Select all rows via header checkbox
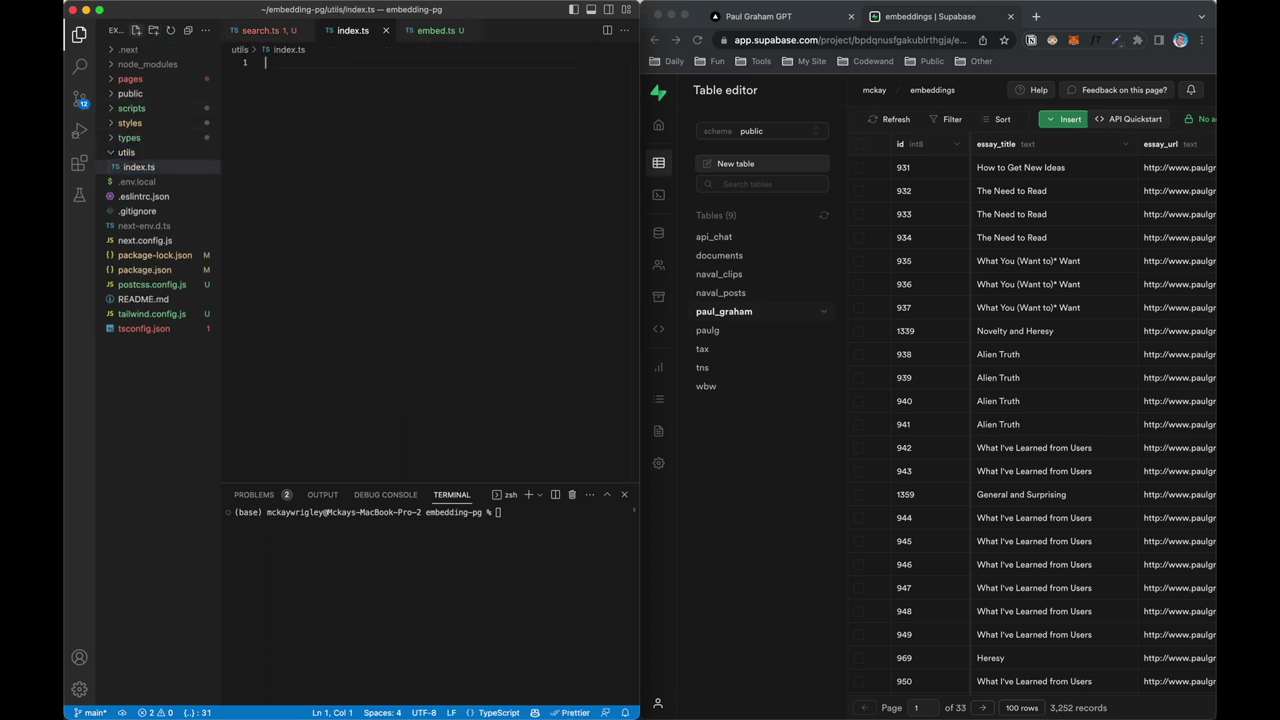Screen dimensions: 1280x720 pyautogui.click(x=858, y=144)
